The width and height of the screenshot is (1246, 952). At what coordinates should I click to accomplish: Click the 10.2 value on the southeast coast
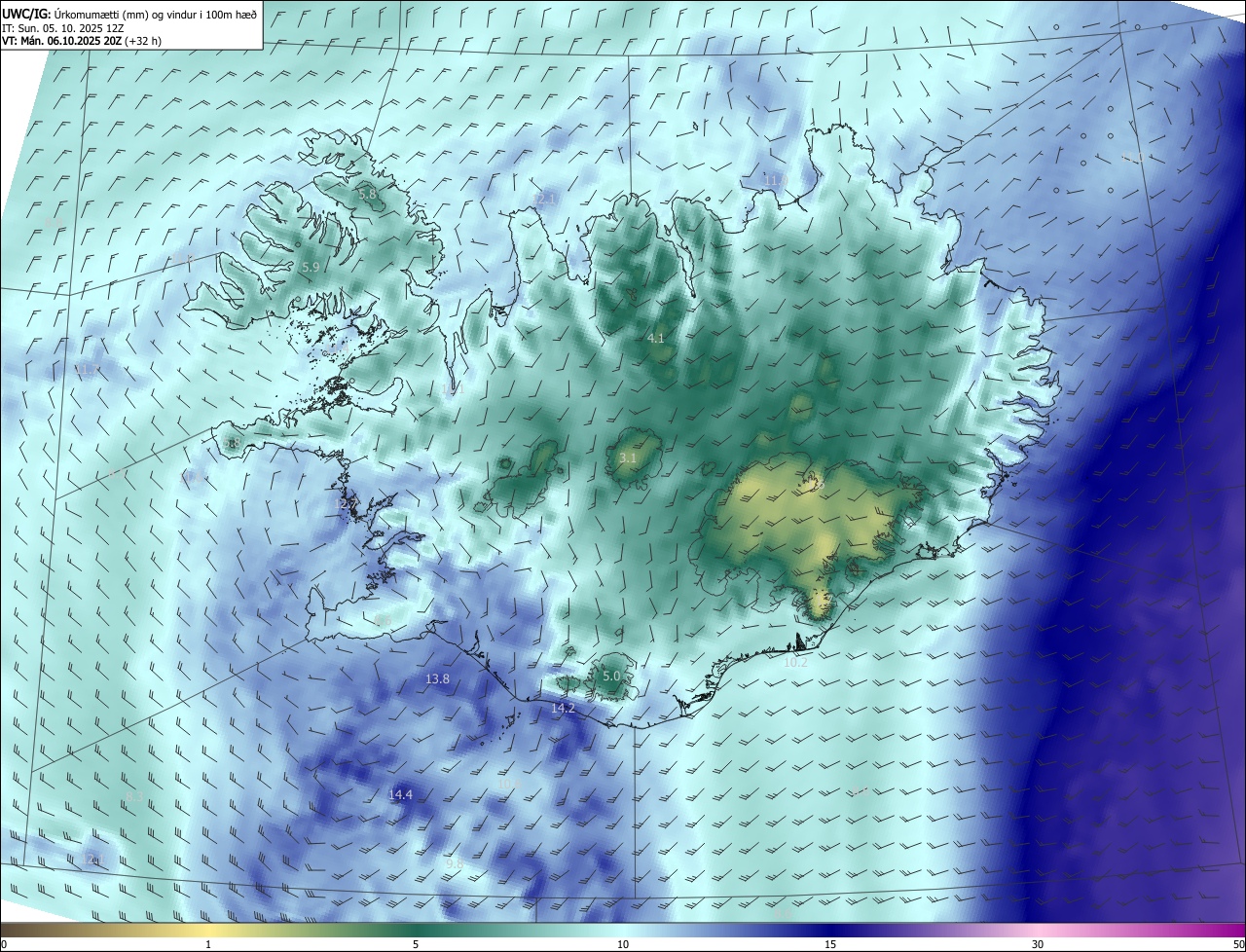pos(795,662)
